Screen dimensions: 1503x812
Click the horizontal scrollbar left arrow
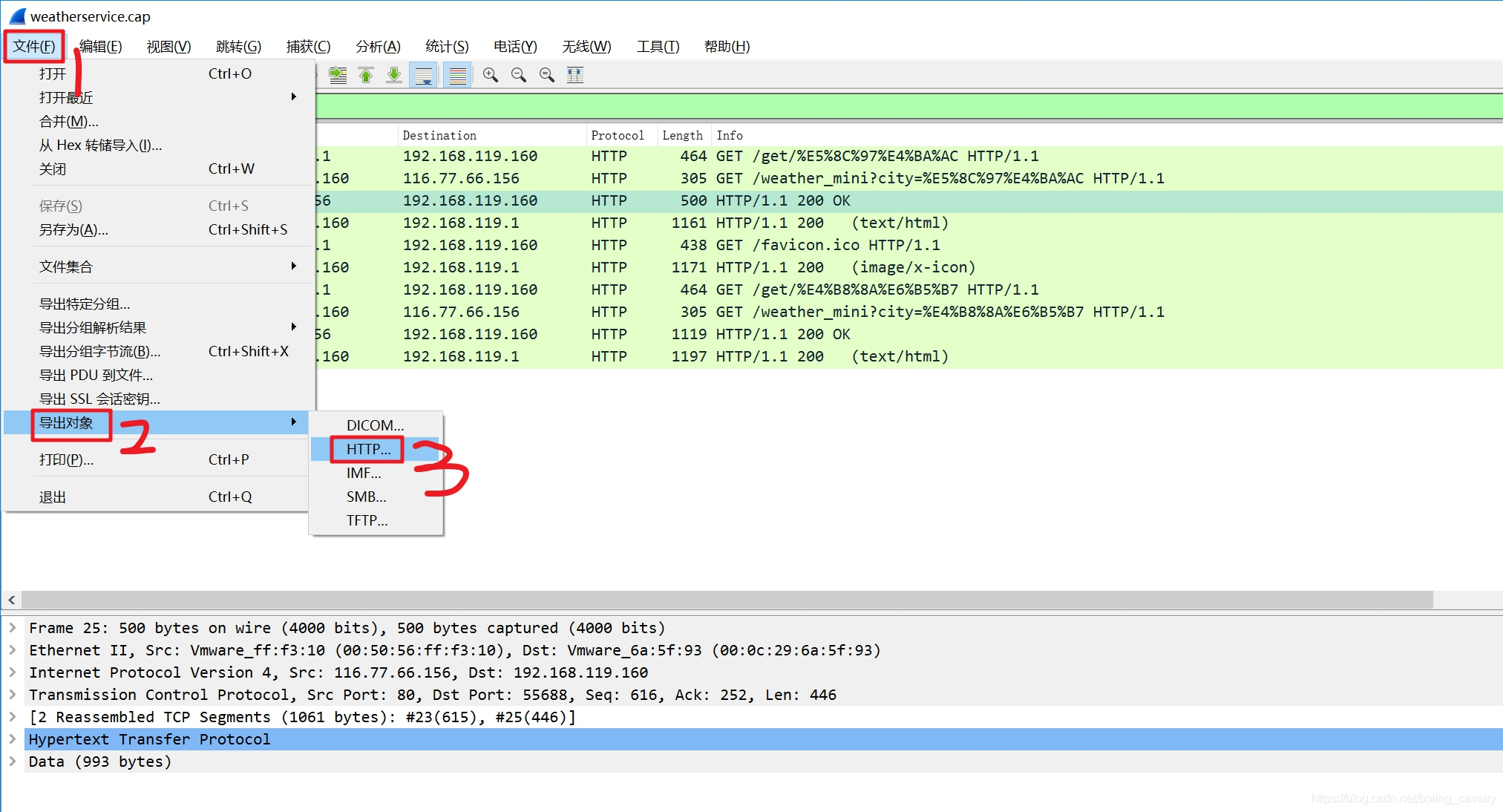pos(12,600)
